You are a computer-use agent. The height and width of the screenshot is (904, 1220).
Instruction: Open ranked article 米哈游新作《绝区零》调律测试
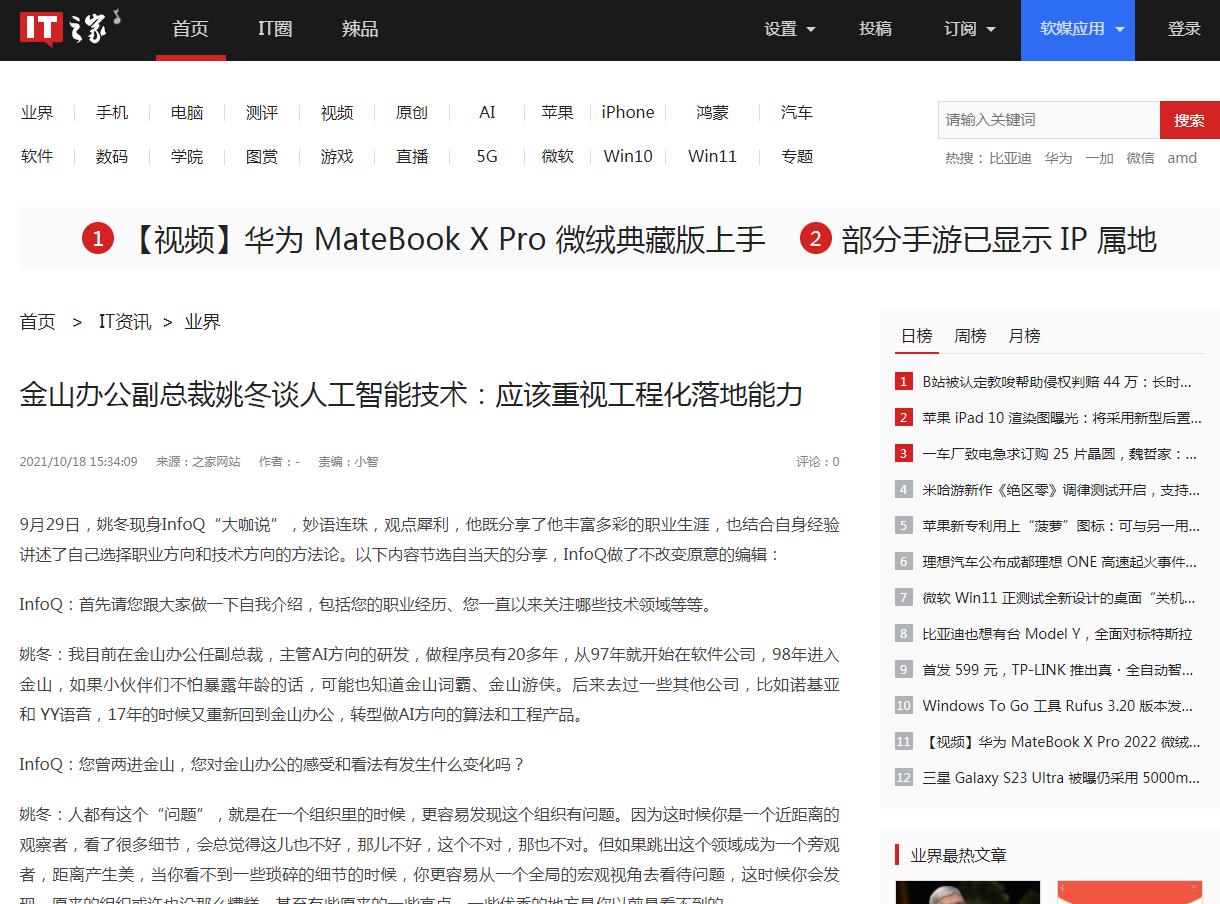click(1061, 490)
